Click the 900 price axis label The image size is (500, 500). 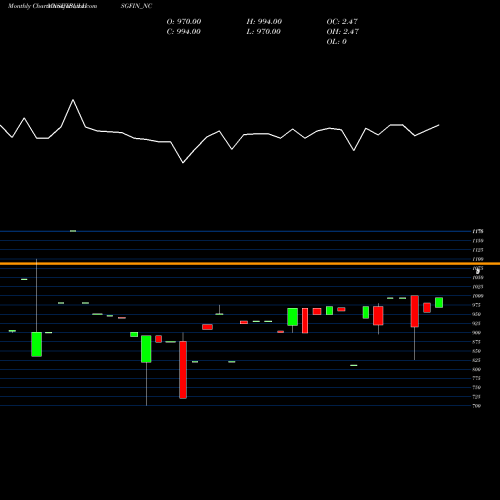pos(477,332)
